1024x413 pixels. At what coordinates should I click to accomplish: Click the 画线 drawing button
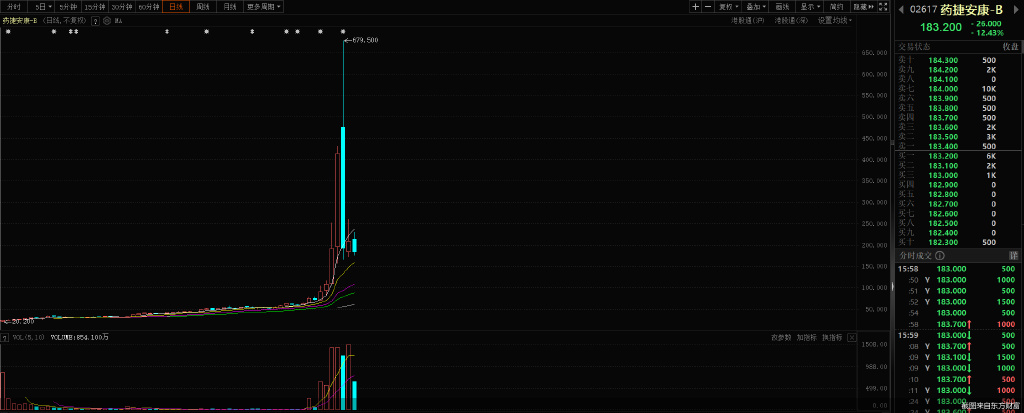[783, 7]
